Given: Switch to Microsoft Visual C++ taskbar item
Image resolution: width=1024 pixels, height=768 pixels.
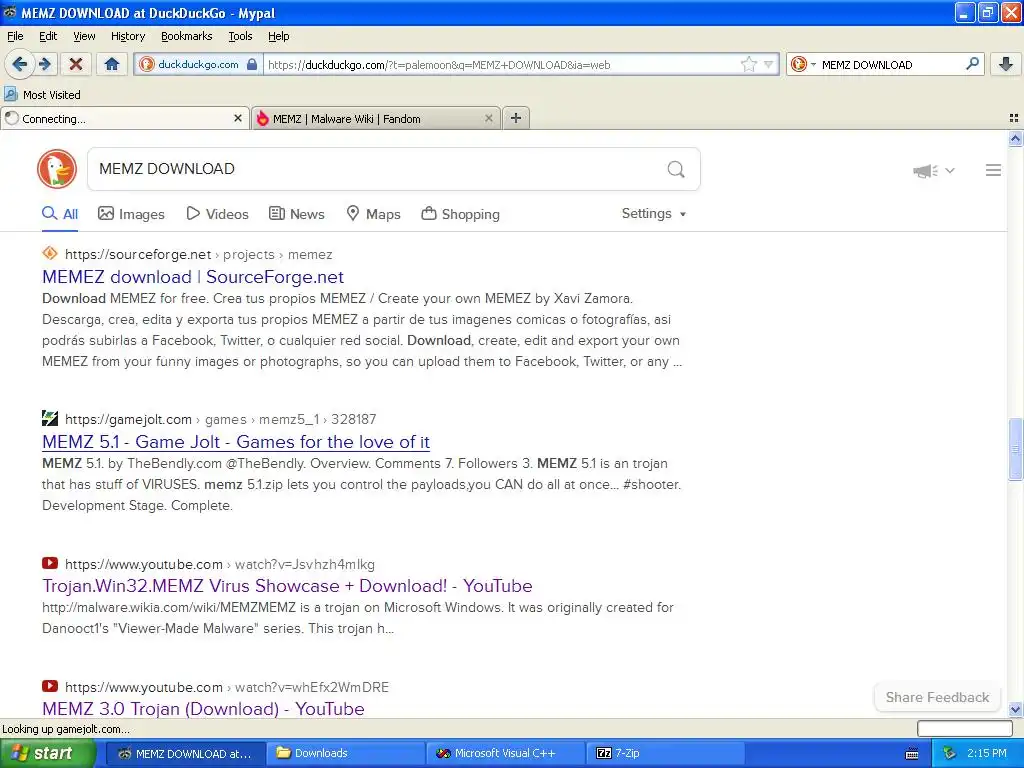Looking at the screenshot, I should point(505,753).
